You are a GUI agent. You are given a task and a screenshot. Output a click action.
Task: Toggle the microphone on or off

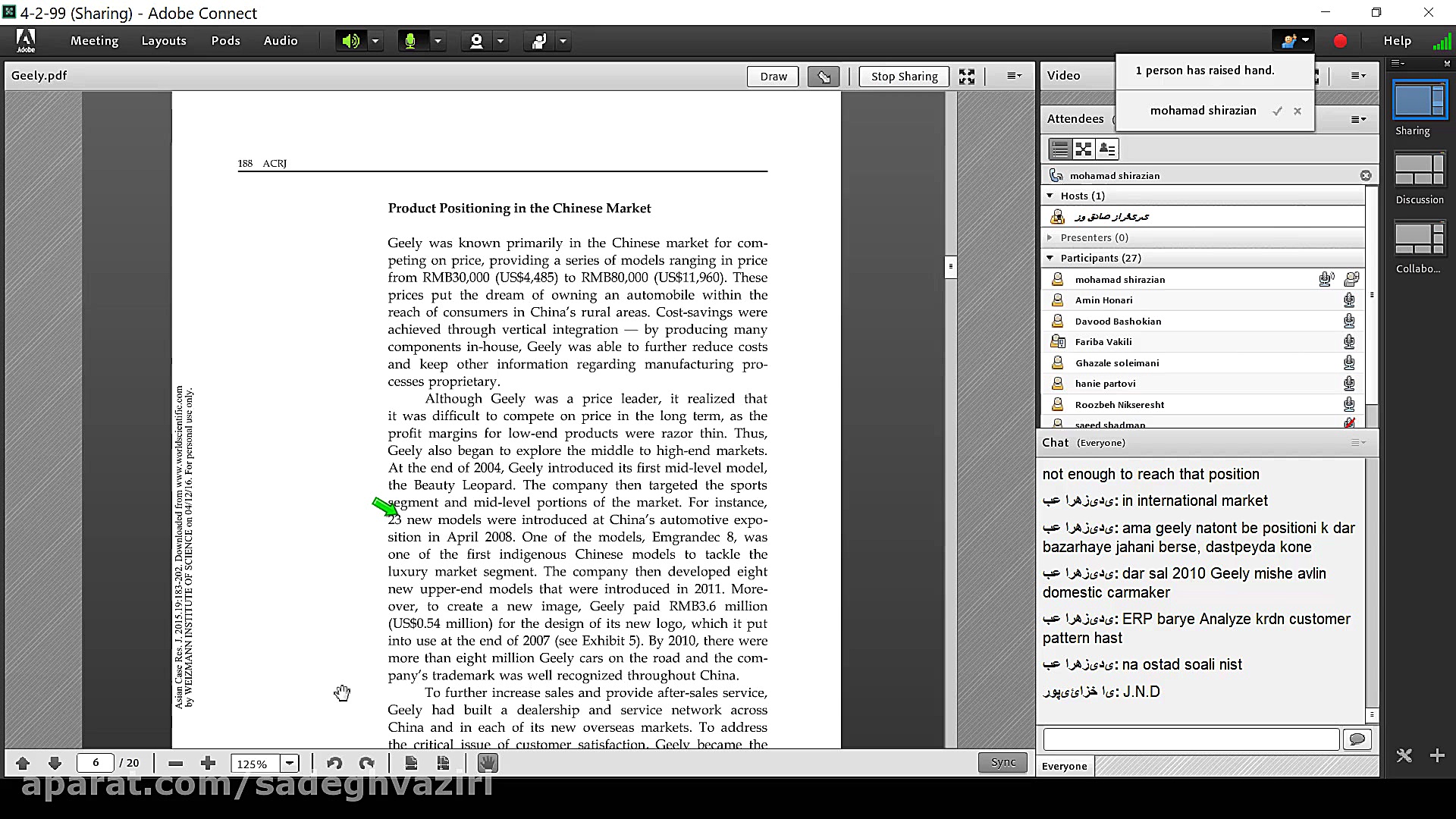(410, 41)
